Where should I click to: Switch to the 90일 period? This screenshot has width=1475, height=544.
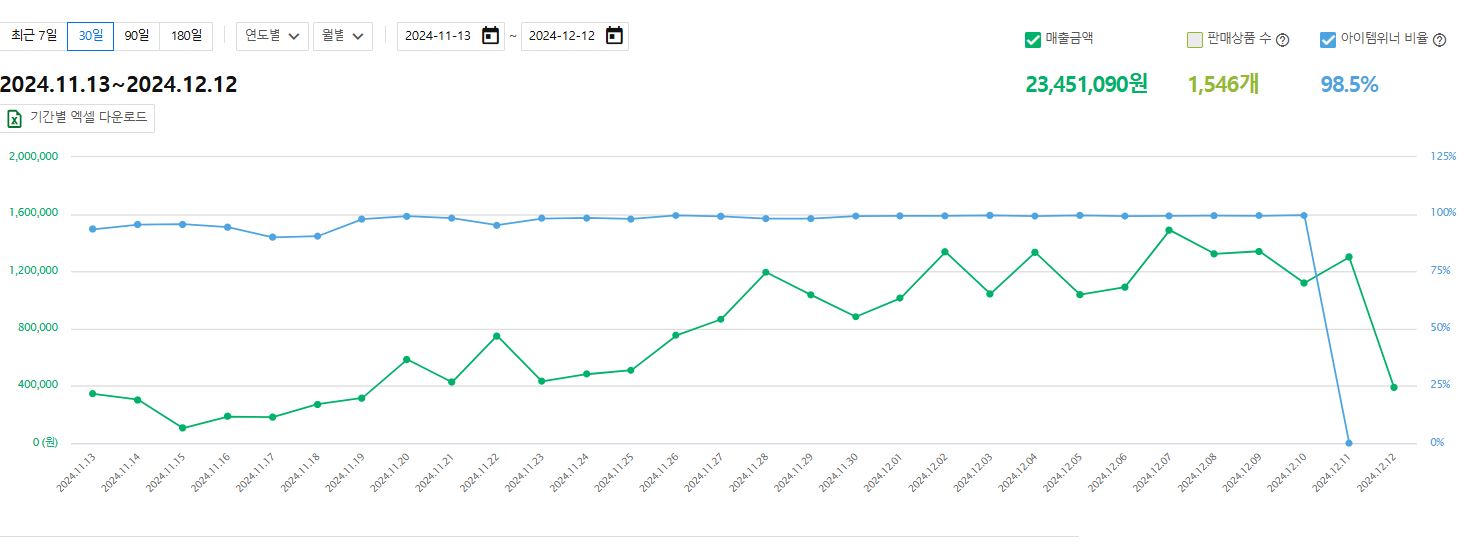click(x=136, y=36)
